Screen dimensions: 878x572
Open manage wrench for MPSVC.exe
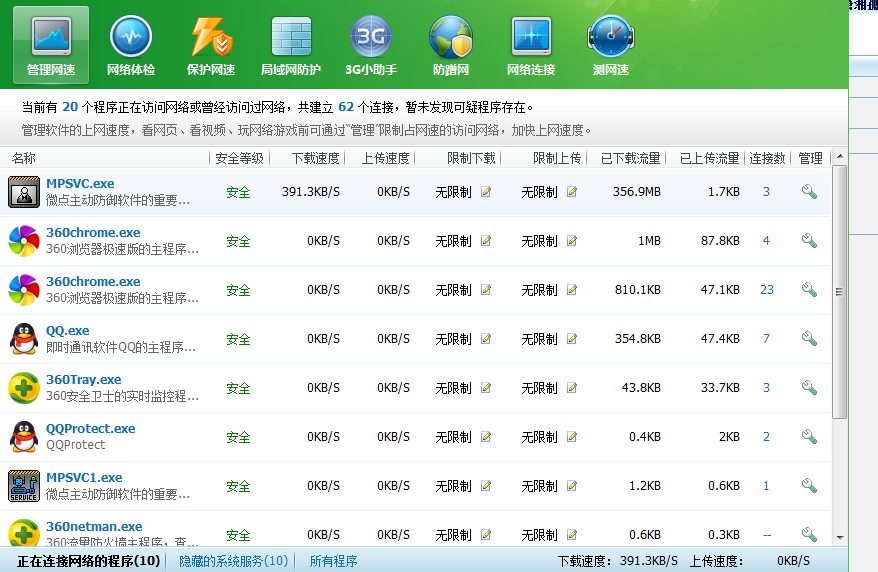click(x=809, y=192)
